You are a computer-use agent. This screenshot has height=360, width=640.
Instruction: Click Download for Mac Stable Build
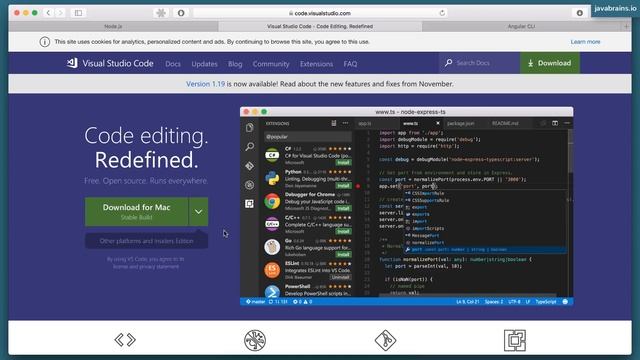click(x=137, y=212)
